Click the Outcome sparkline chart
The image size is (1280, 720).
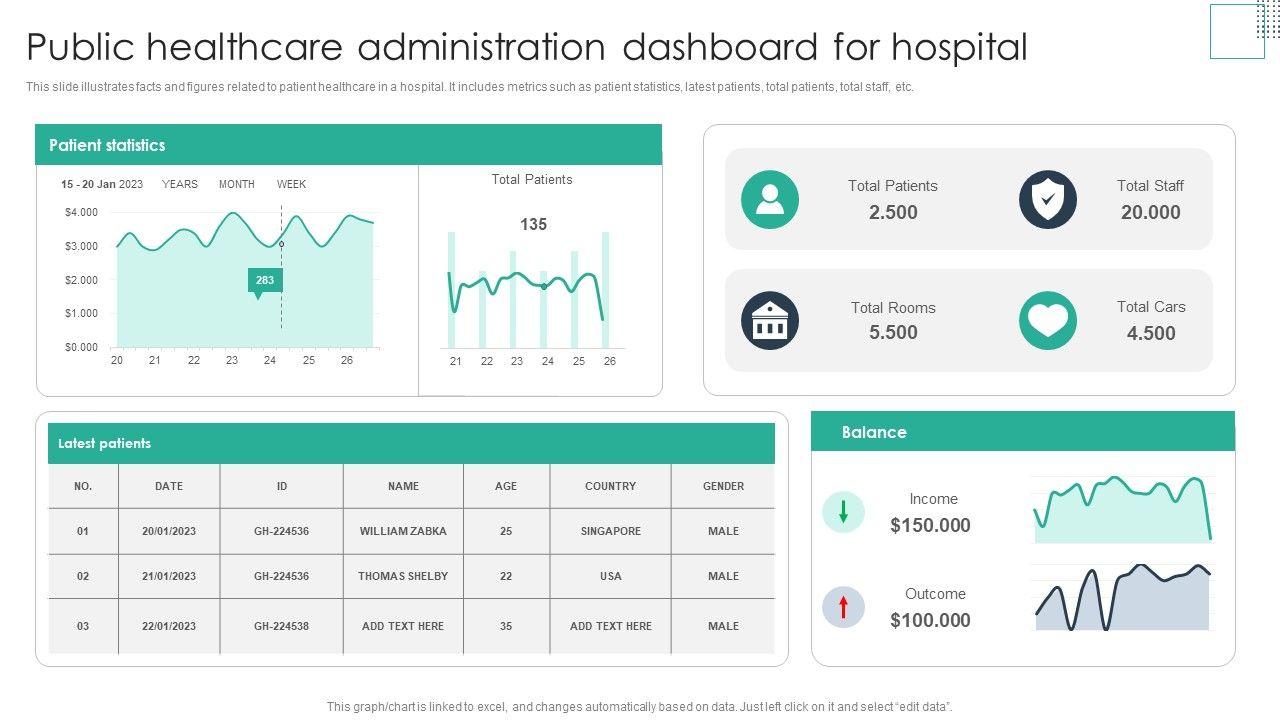click(x=1122, y=598)
